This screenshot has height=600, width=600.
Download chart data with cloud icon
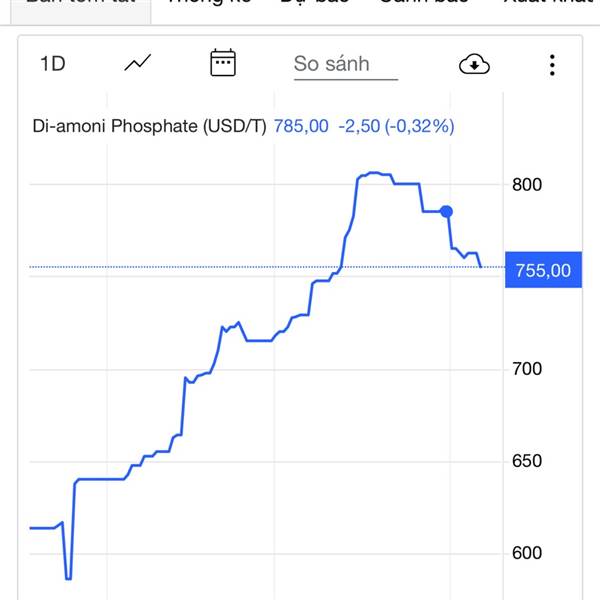coord(474,64)
